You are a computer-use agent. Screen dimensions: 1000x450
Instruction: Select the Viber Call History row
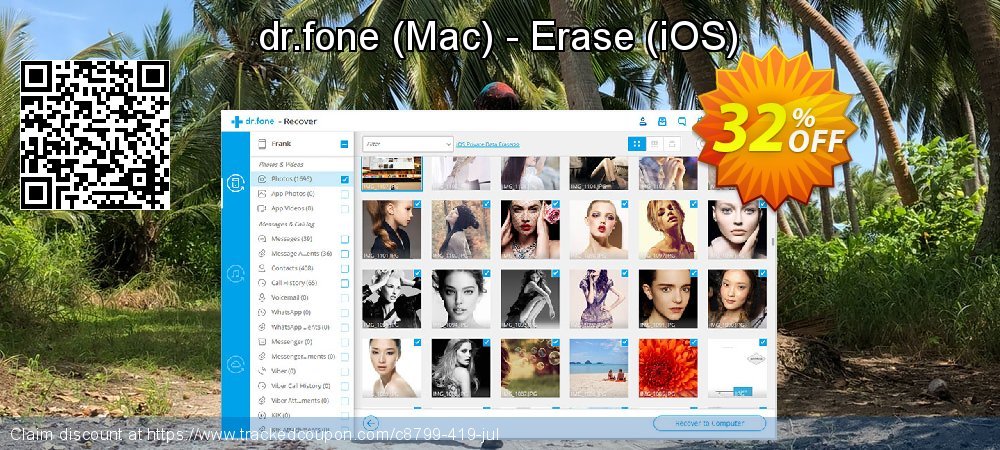point(302,386)
